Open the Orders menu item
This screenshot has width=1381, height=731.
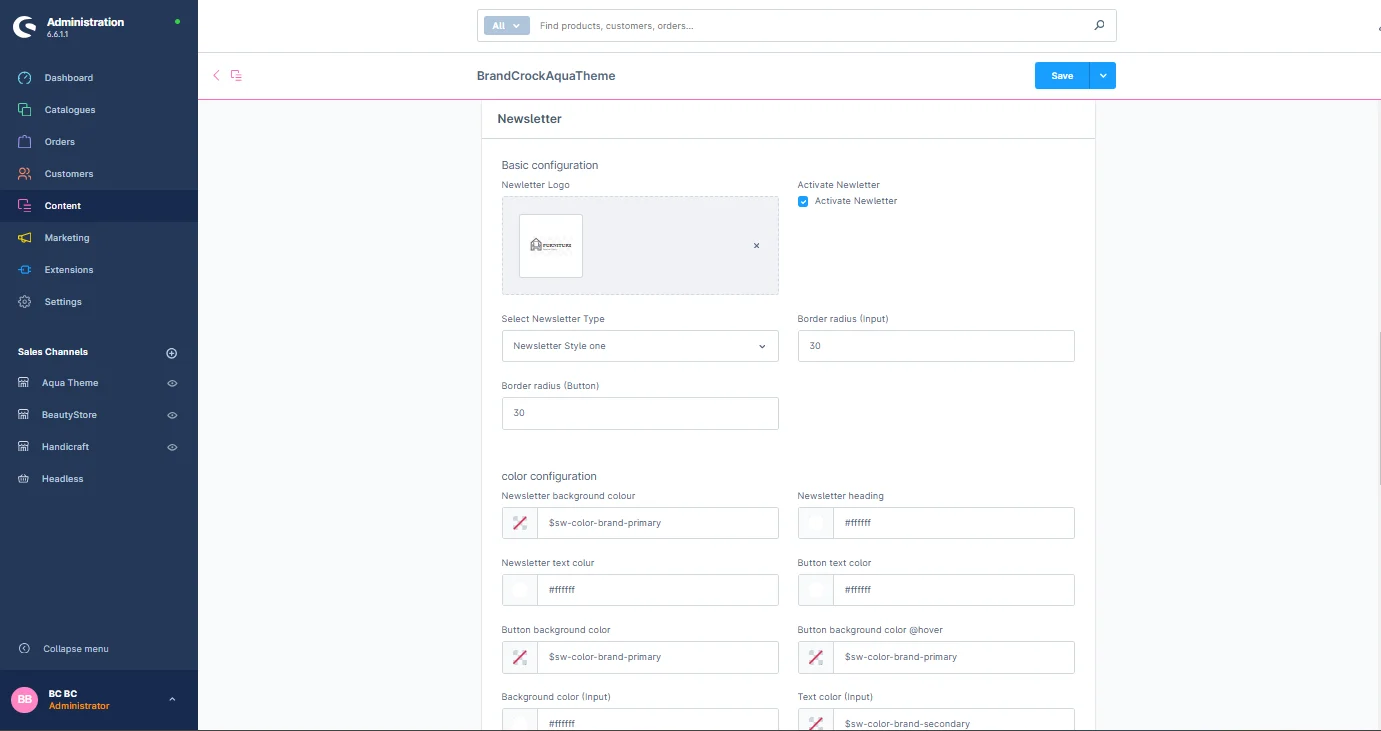pos(59,142)
